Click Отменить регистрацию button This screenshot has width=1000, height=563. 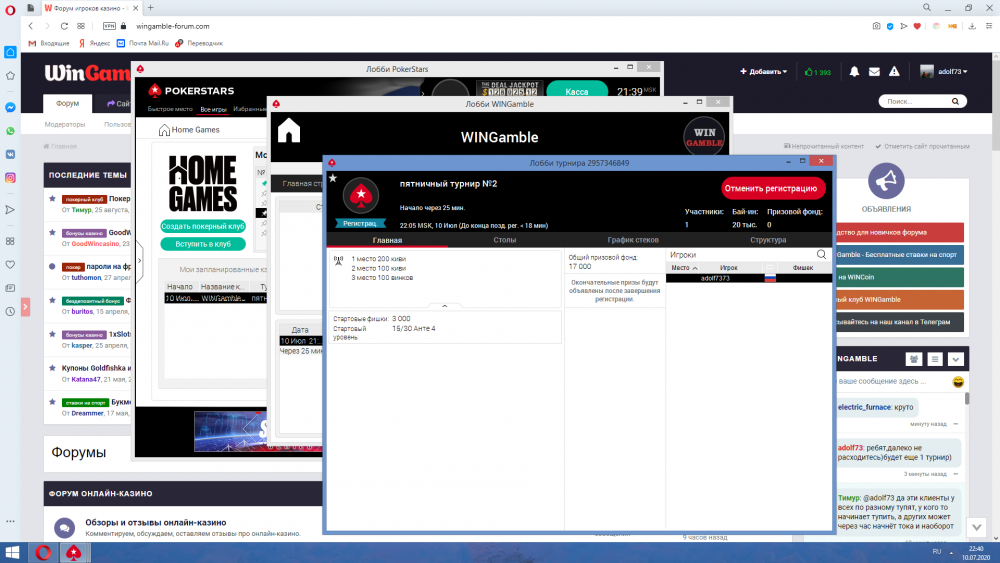pyautogui.click(x=773, y=188)
